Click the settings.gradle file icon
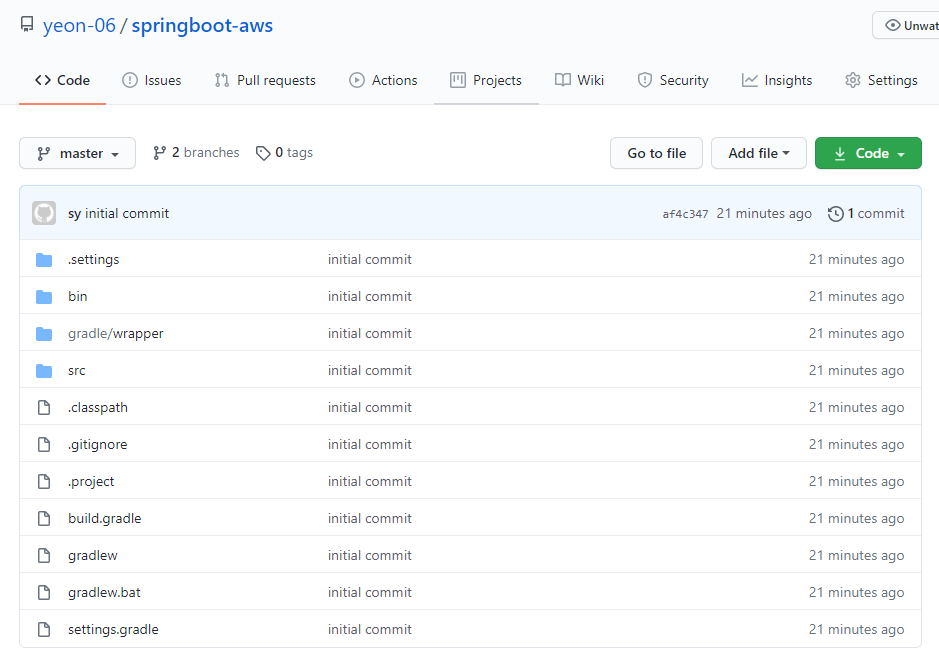 44,630
